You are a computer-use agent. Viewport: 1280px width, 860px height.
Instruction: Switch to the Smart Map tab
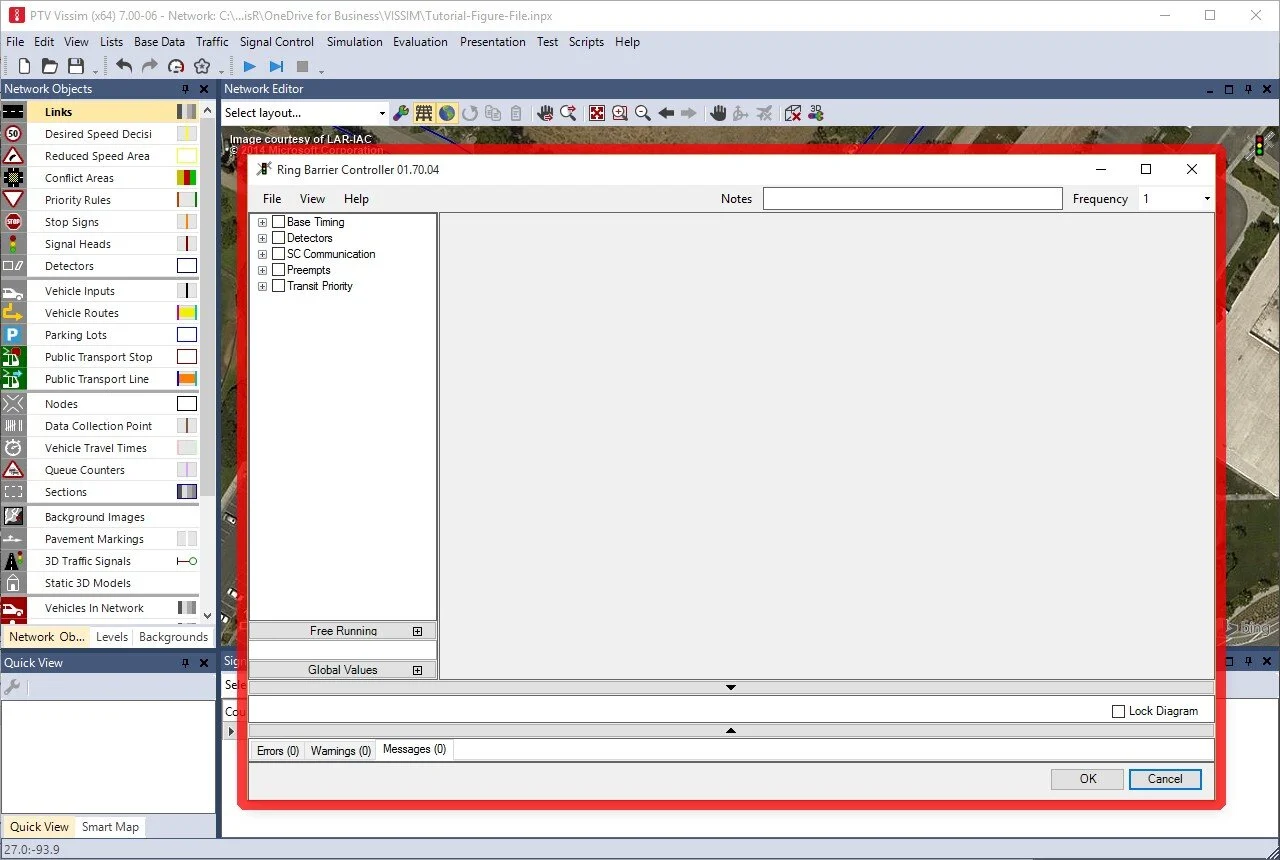click(x=110, y=826)
